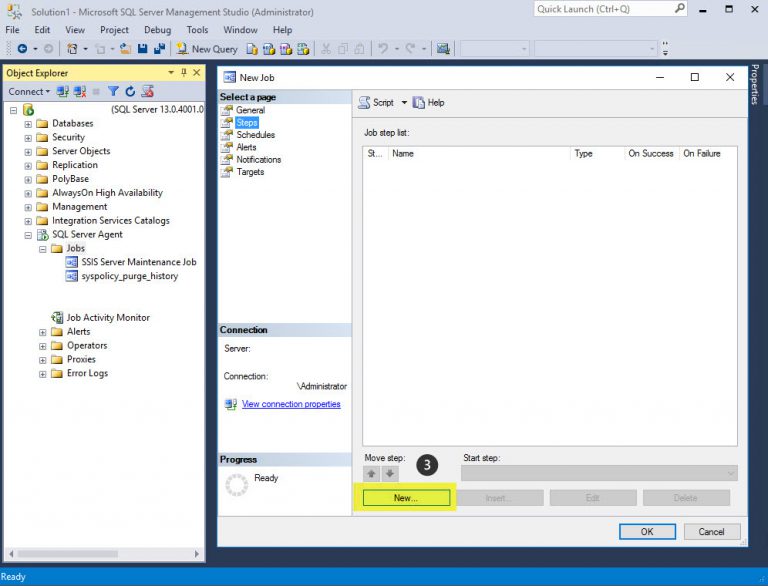This screenshot has height=586, width=768.
Task: Click the New Project toolbar icon
Action: 72,49
